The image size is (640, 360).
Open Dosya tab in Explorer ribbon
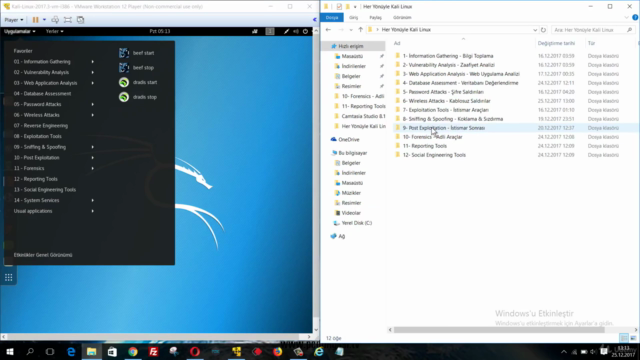click(x=332, y=18)
